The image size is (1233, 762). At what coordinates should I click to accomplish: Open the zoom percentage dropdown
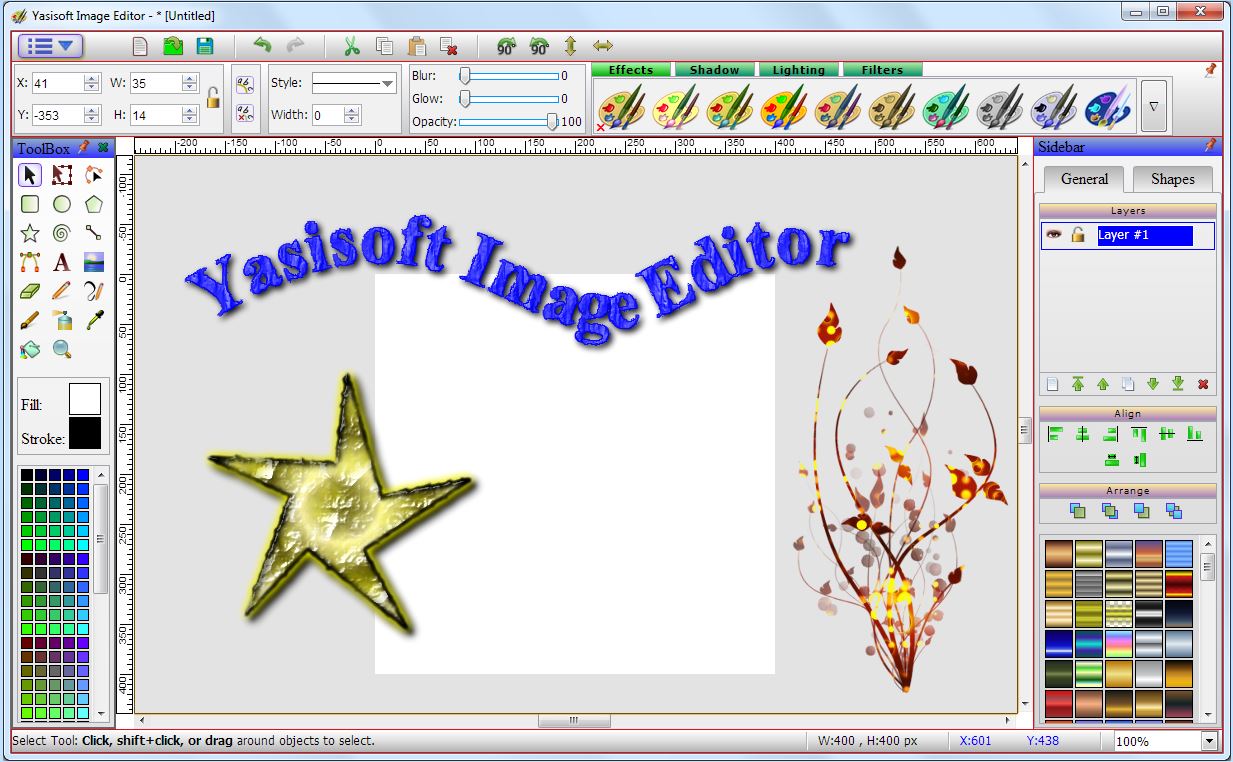pyautogui.click(x=1209, y=741)
